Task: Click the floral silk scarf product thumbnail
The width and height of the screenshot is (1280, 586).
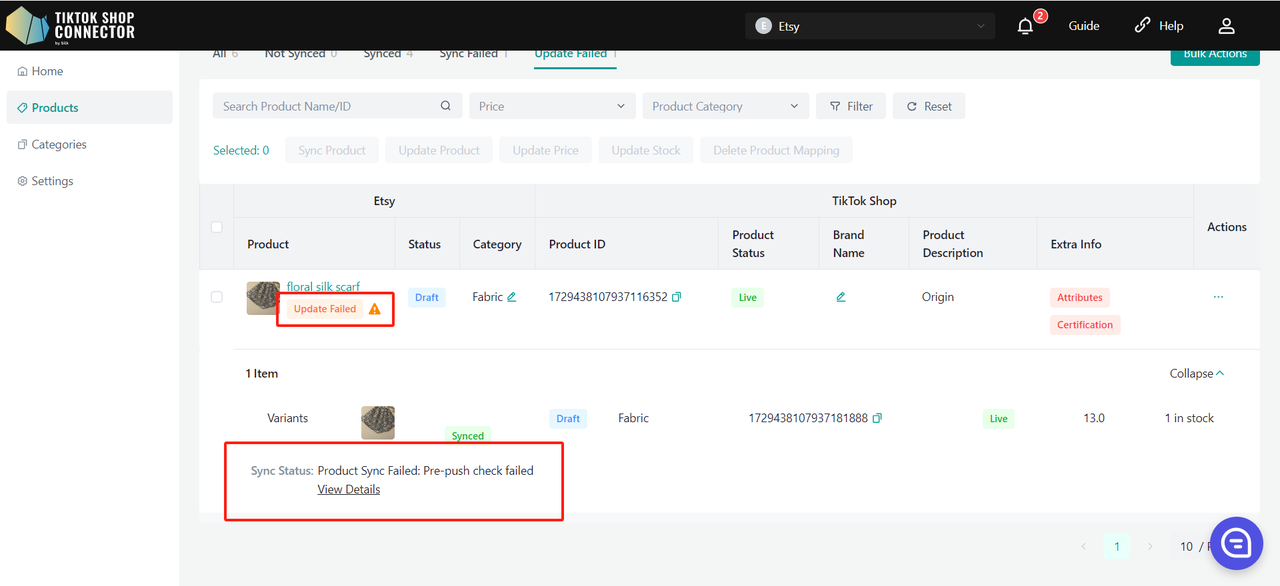Action: pyautogui.click(x=263, y=298)
